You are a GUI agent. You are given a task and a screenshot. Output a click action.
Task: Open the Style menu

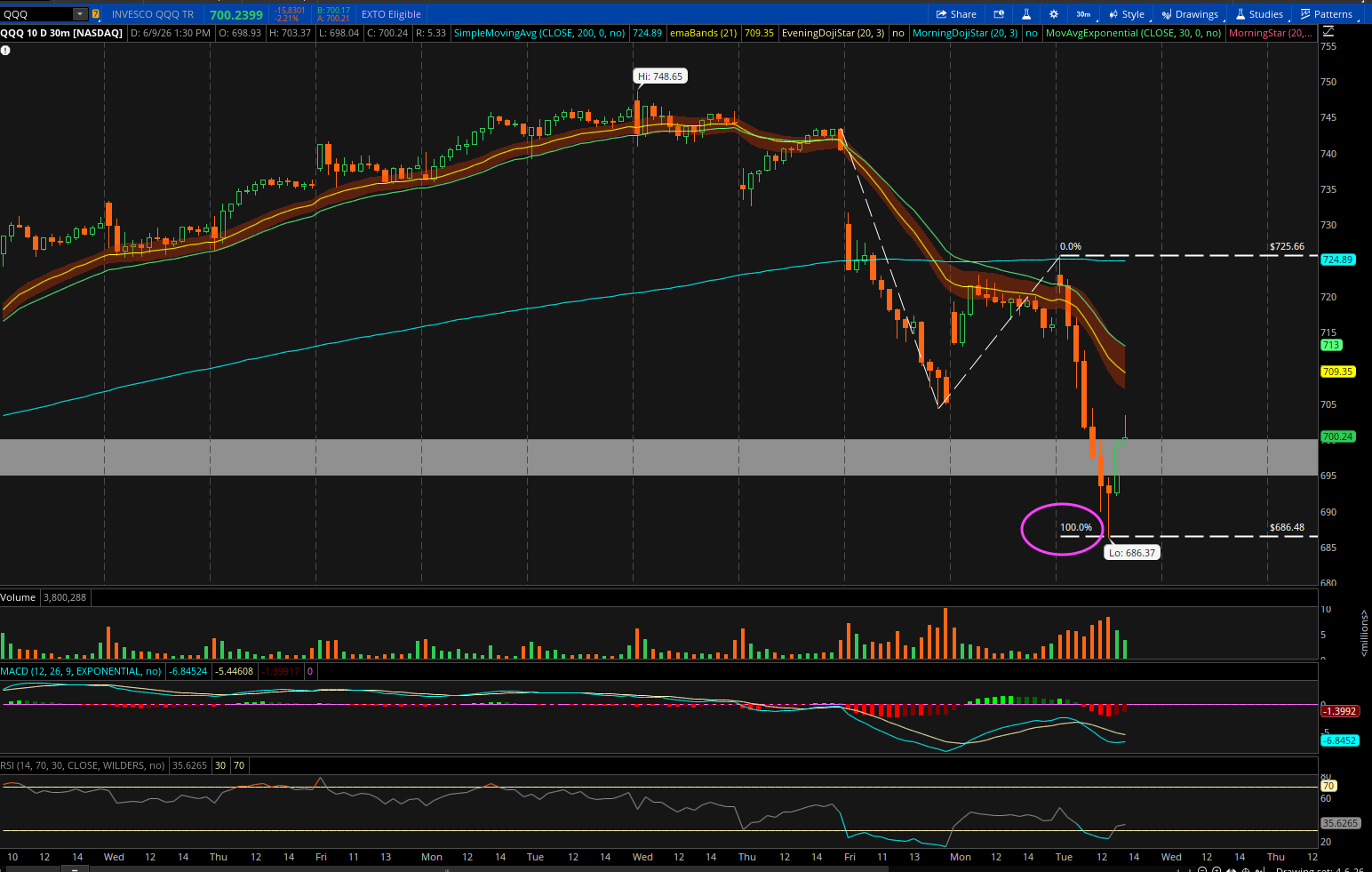1127,14
